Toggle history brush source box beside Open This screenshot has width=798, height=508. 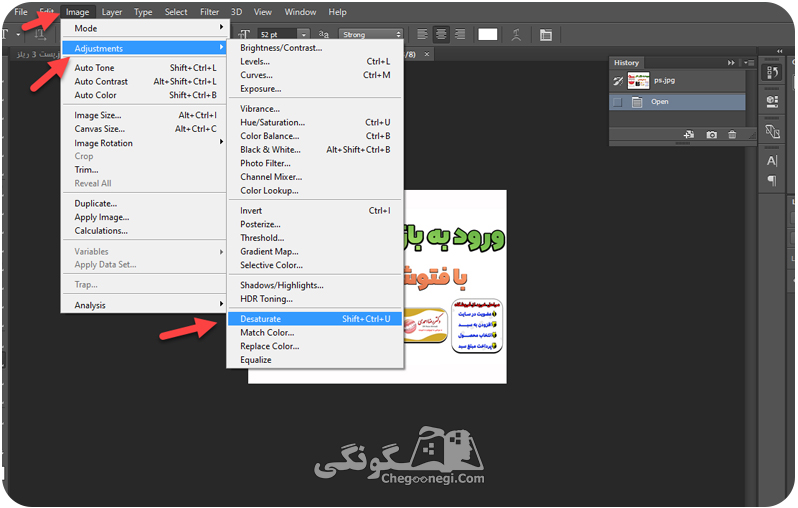618,102
